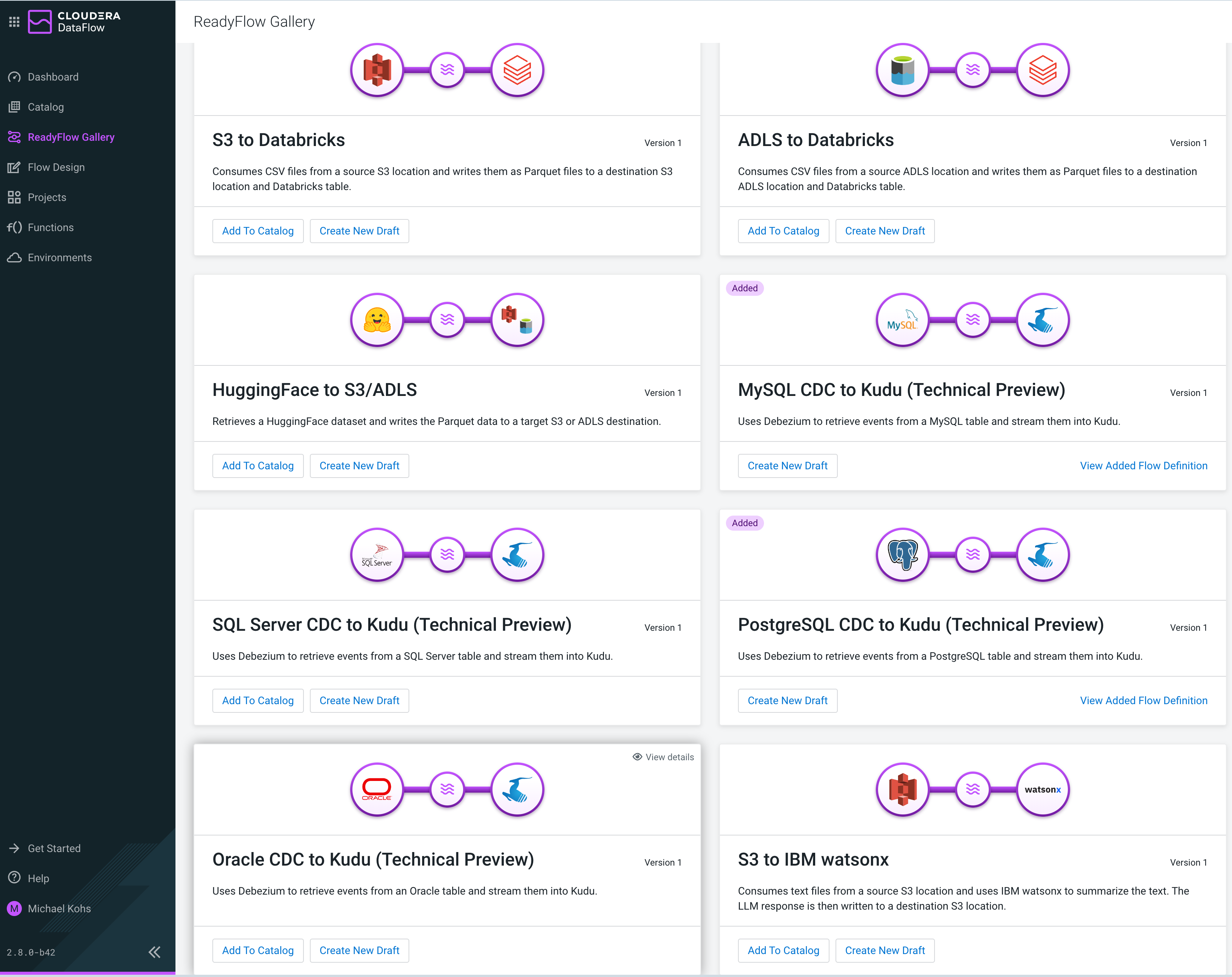Click the Dashboard gauge icon
The height and width of the screenshot is (977, 1232).
pyautogui.click(x=14, y=77)
